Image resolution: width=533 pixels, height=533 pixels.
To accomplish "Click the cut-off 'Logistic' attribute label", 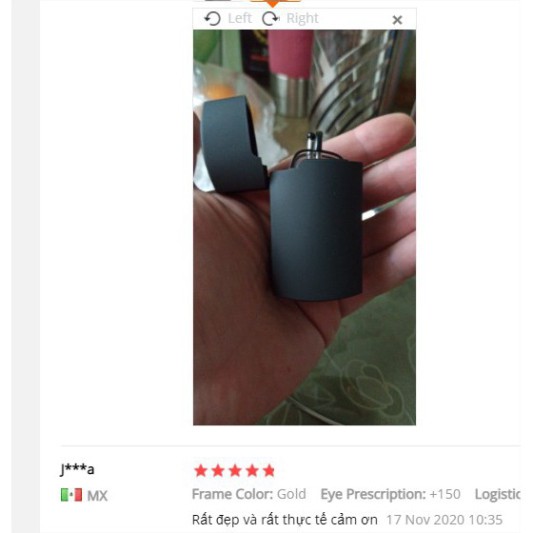I will (497, 495).
